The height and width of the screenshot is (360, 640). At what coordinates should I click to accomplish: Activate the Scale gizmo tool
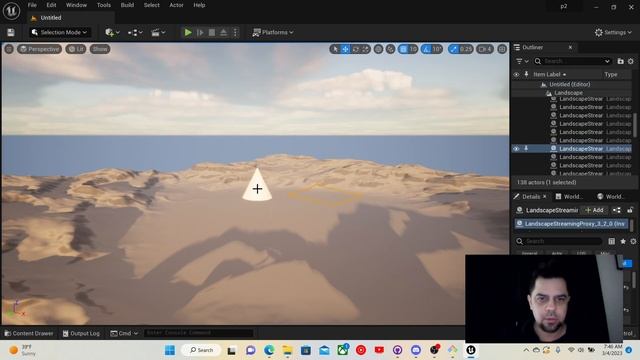pyautogui.click(x=365, y=49)
